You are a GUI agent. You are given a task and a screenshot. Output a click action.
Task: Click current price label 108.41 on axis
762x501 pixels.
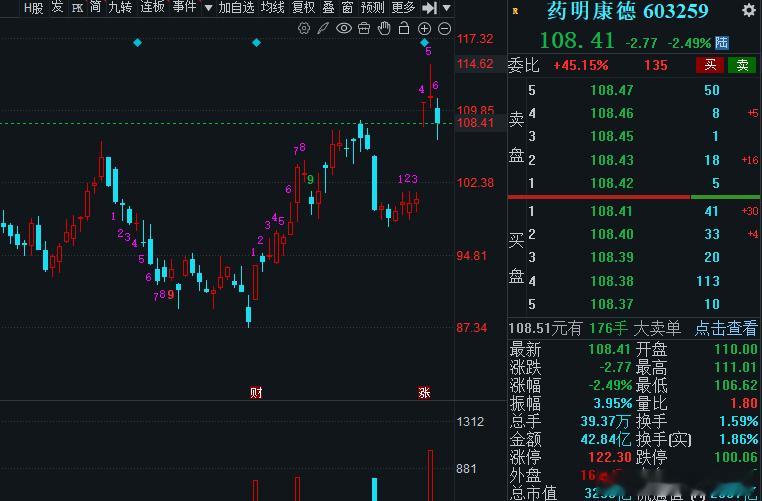point(475,122)
